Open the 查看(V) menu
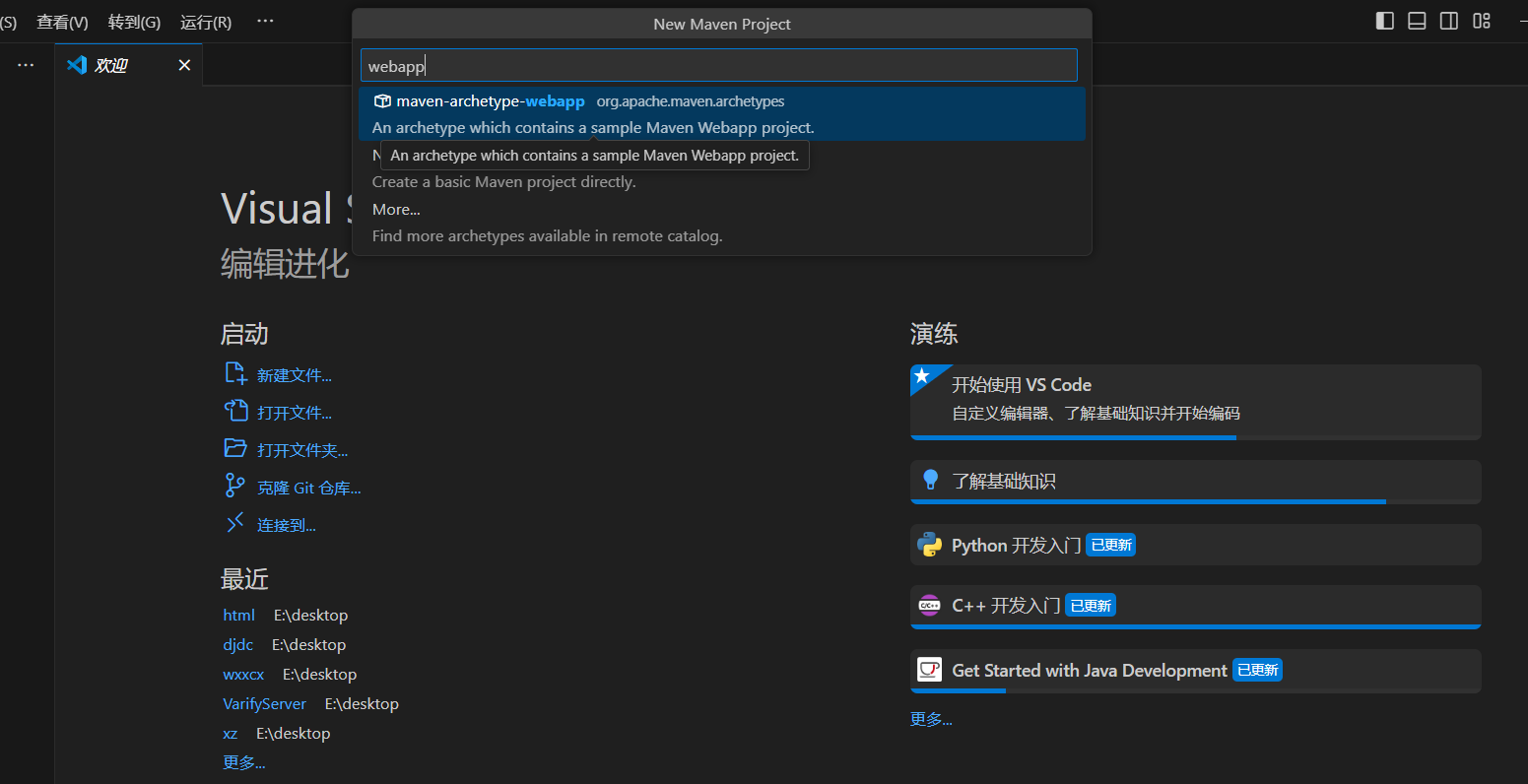The height and width of the screenshot is (784, 1528). coord(62,22)
